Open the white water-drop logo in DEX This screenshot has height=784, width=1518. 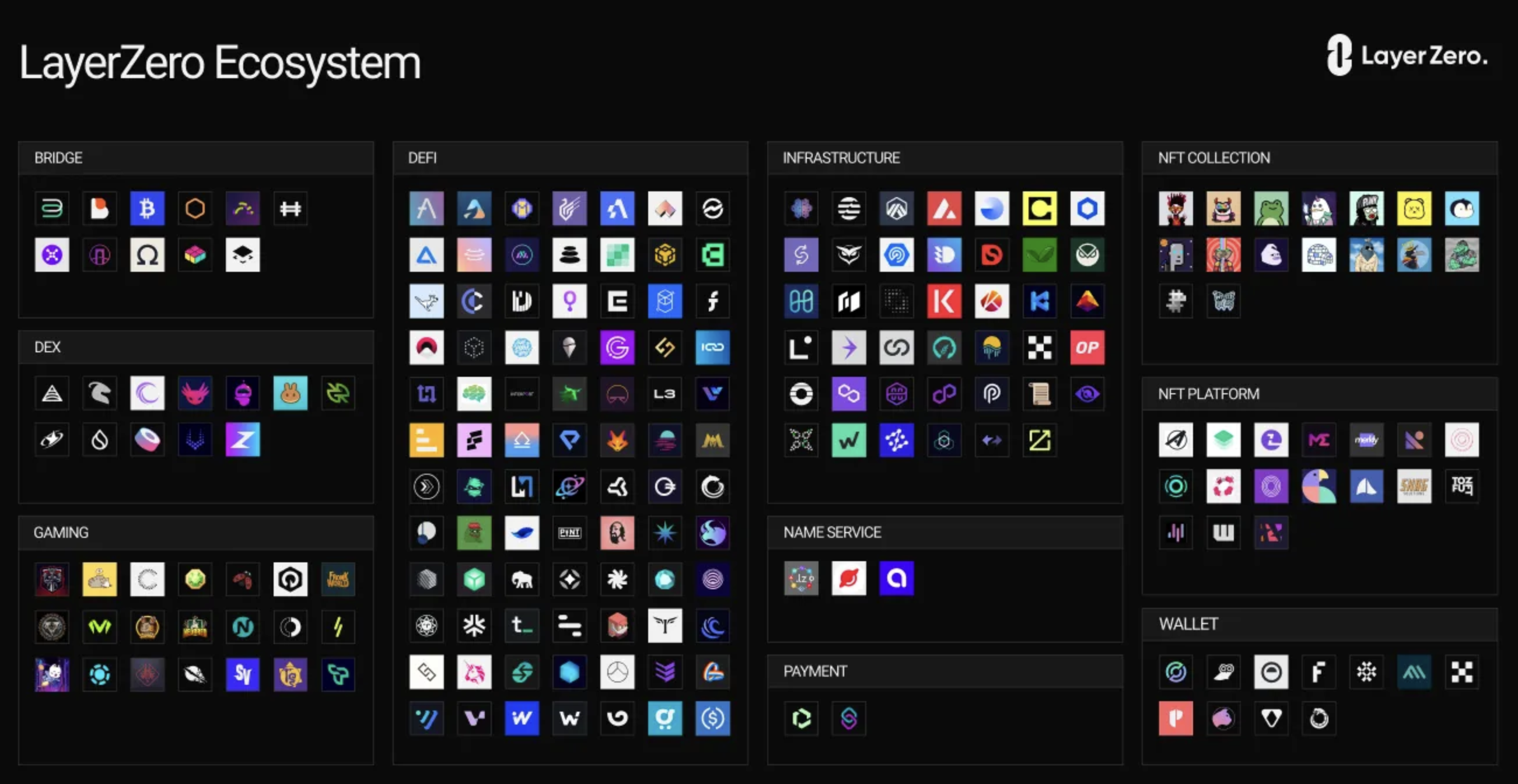(x=99, y=440)
